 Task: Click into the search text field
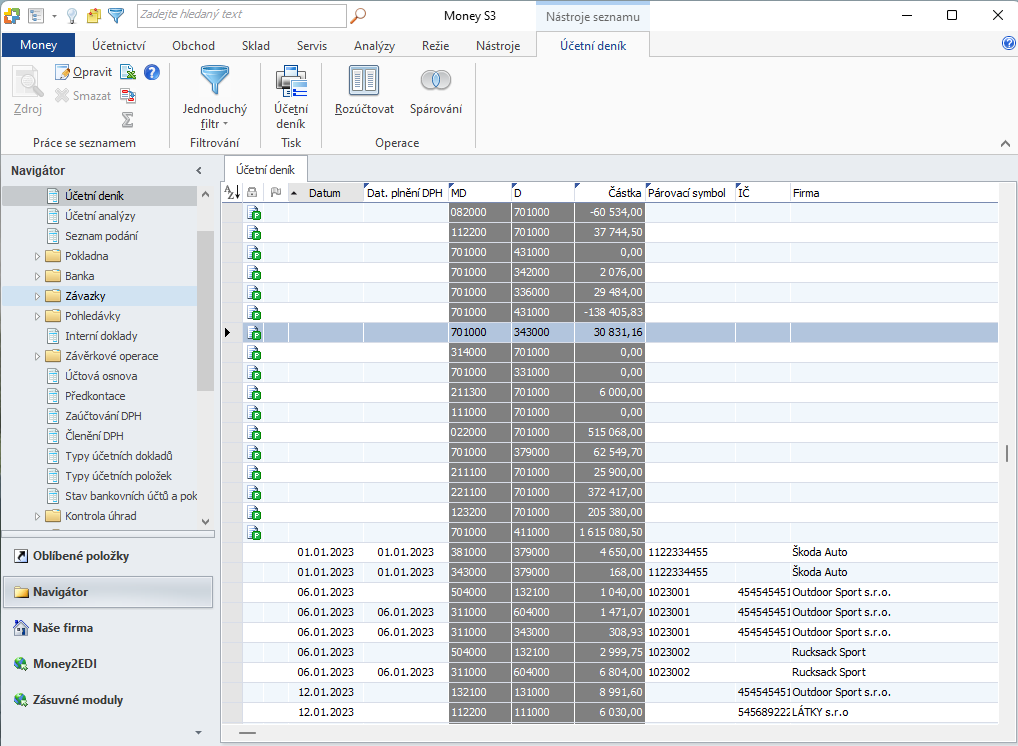242,15
